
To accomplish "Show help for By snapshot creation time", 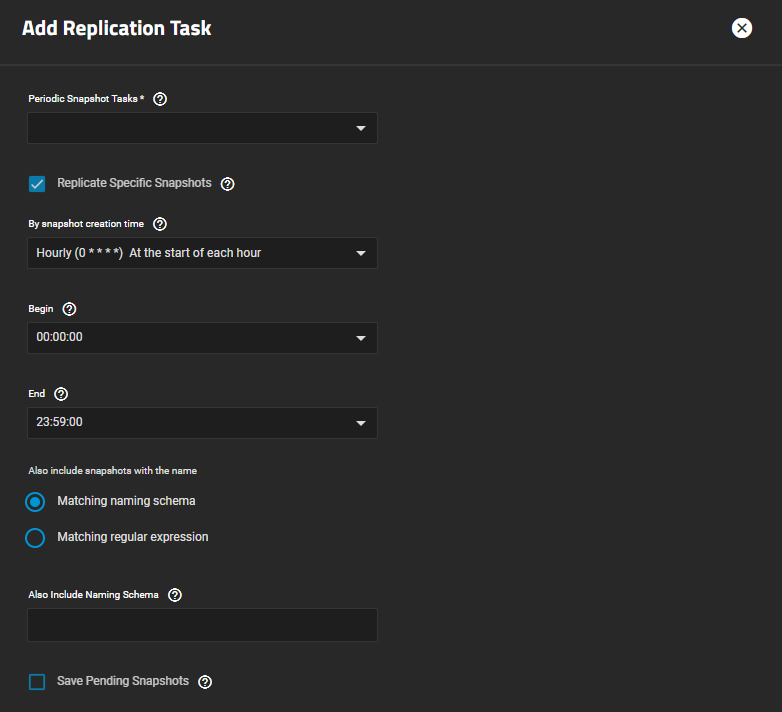I will (x=160, y=224).
